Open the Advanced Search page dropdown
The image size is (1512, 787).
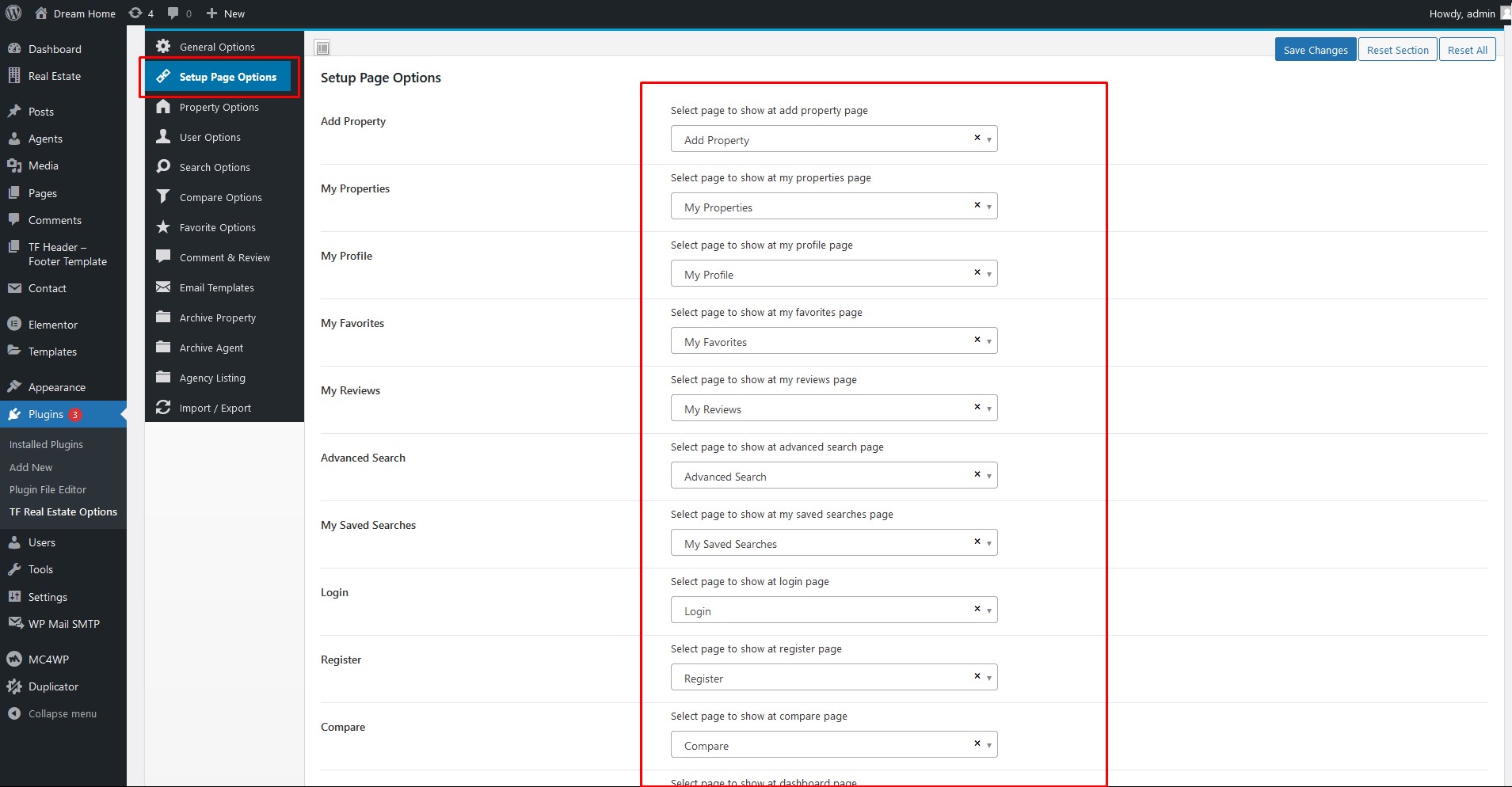click(834, 476)
